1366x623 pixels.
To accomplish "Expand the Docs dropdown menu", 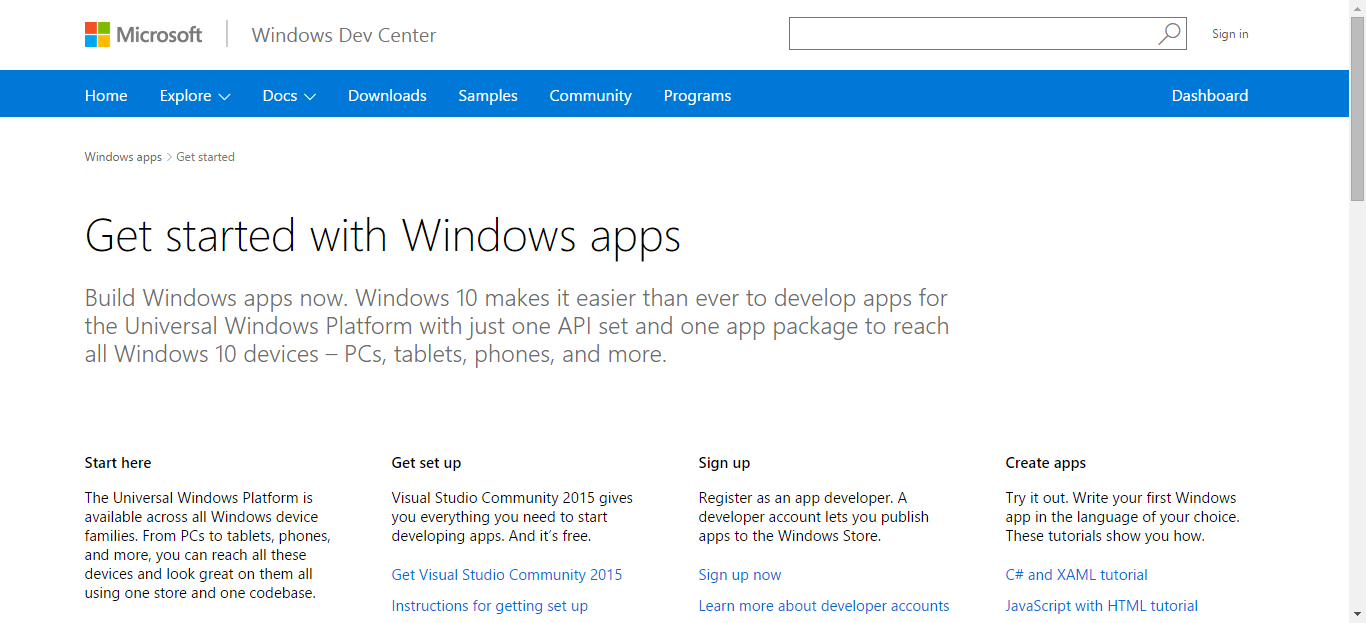I will (288, 95).
